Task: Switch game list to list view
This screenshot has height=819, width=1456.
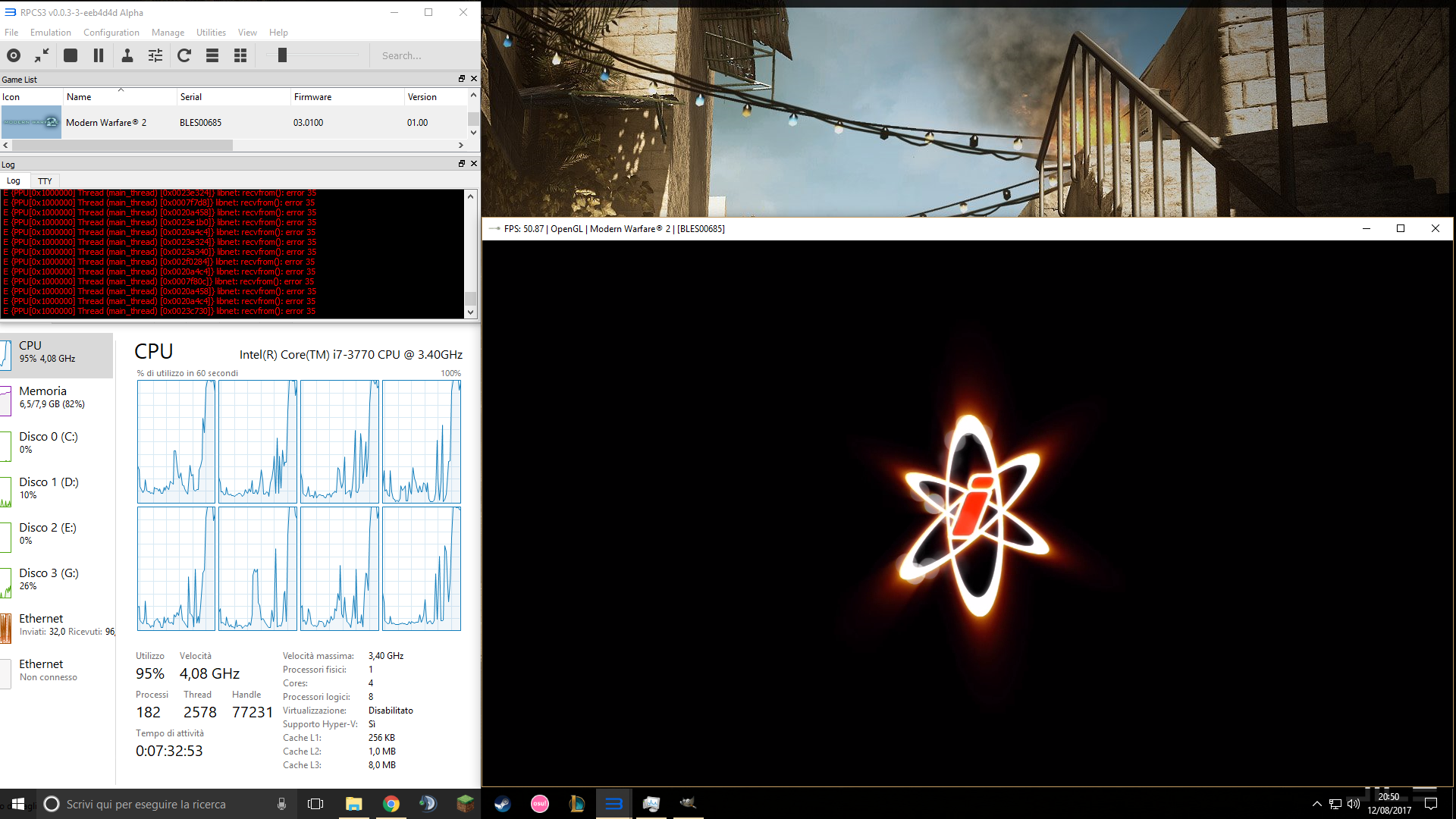Action: click(212, 55)
